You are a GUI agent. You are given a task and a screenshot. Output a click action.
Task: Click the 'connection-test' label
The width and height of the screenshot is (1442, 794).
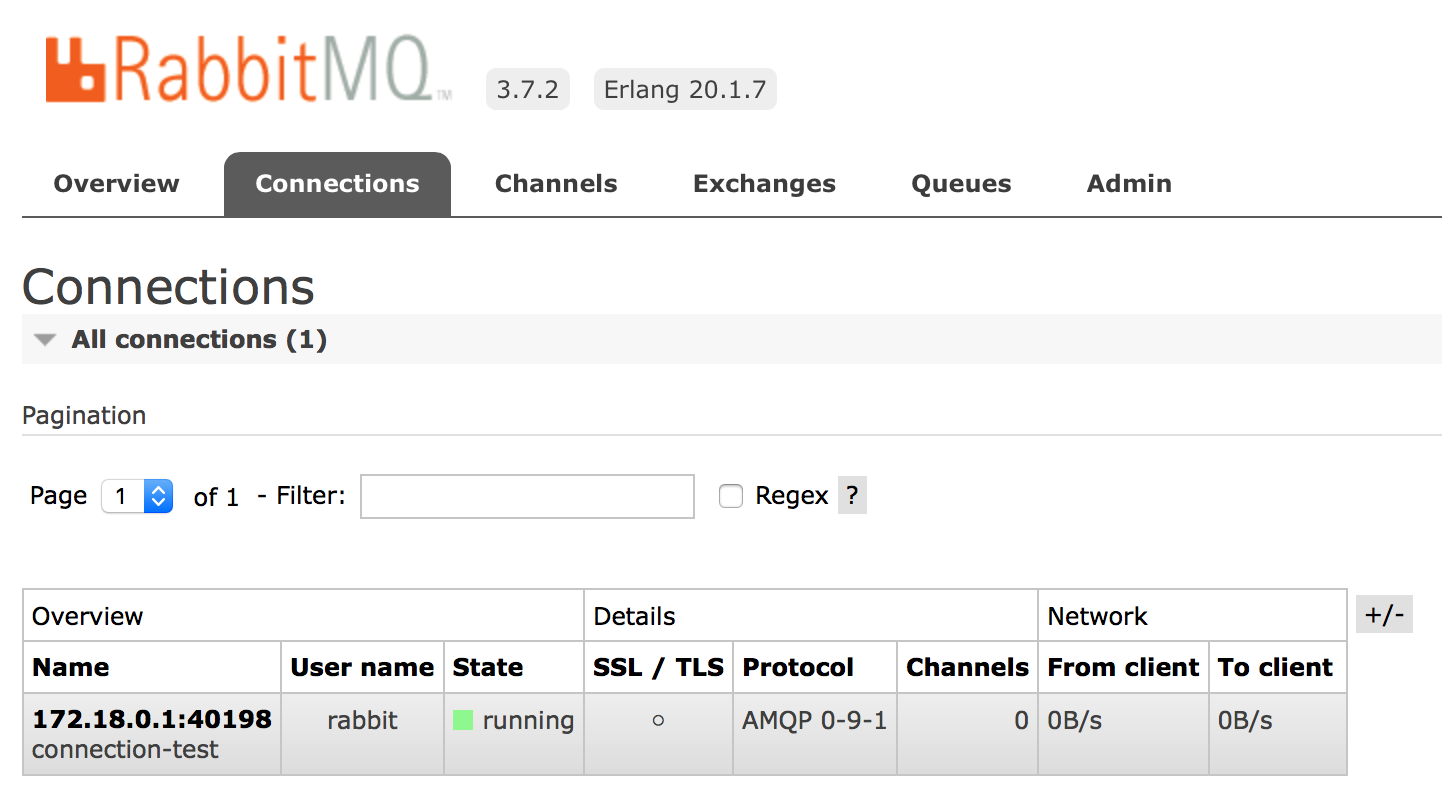[125, 750]
